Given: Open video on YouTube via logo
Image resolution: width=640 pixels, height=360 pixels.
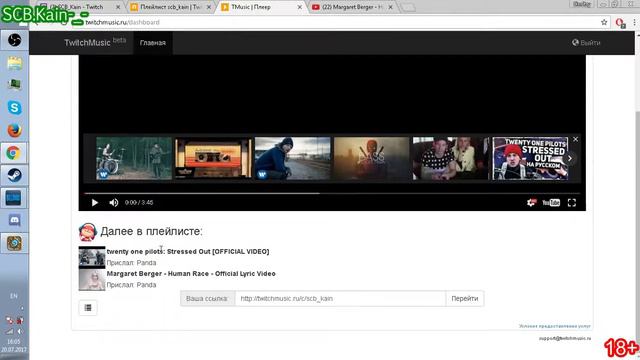Looking at the screenshot, I should pyautogui.click(x=551, y=202).
